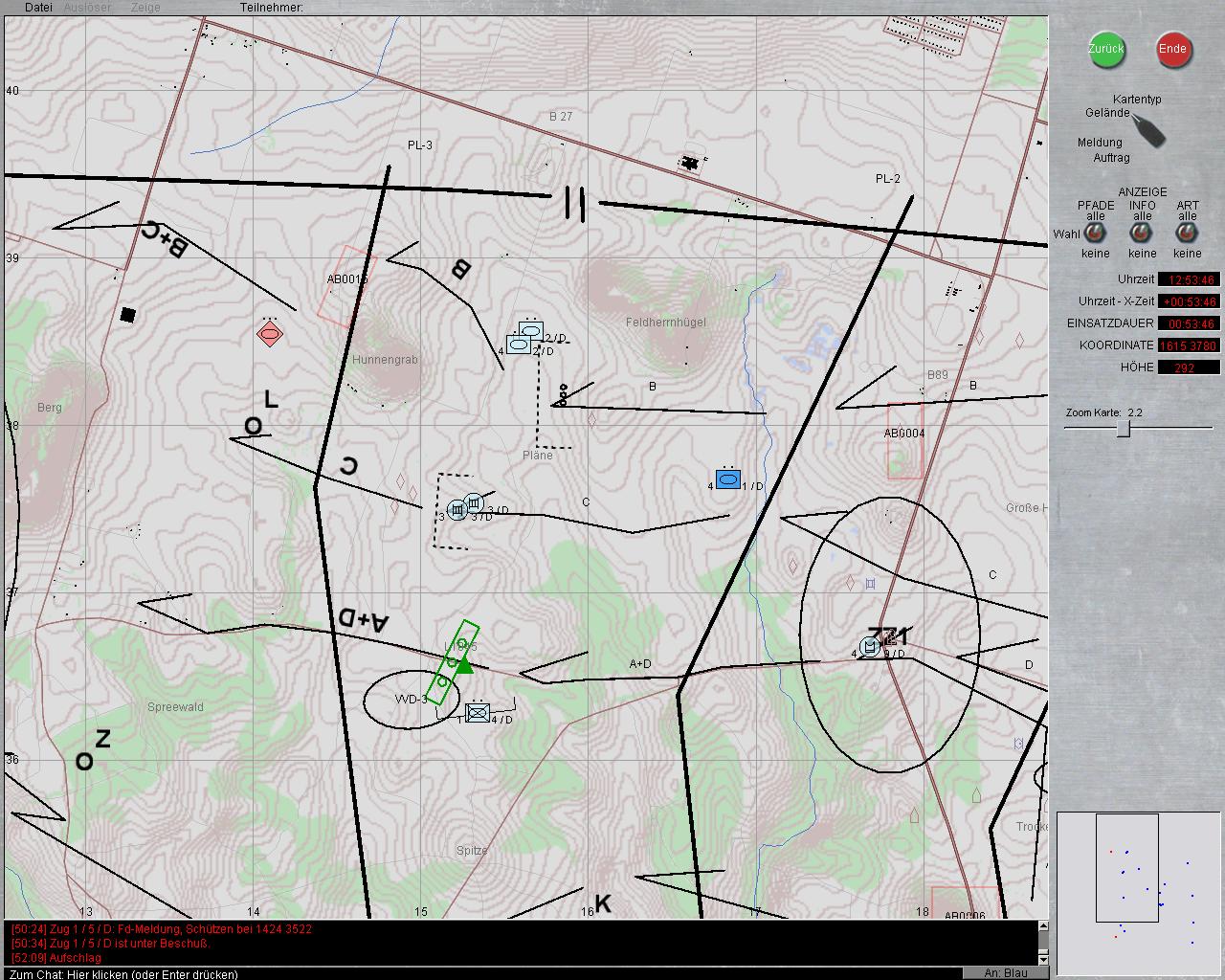Click the 9/D unit icon in circle
Viewport: 1225px width, 980px height.
[x=870, y=648]
